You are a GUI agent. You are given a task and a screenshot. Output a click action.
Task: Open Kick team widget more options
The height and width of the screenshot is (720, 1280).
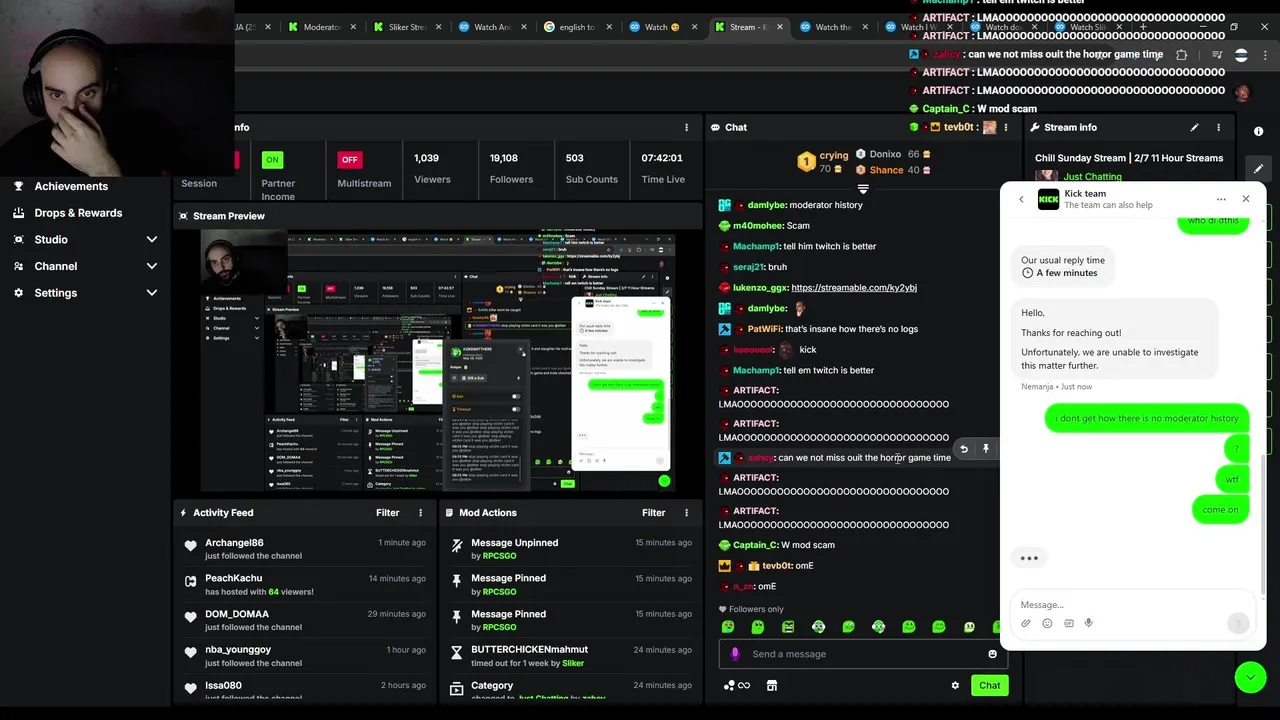pyautogui.click(x=1221, y=199)
